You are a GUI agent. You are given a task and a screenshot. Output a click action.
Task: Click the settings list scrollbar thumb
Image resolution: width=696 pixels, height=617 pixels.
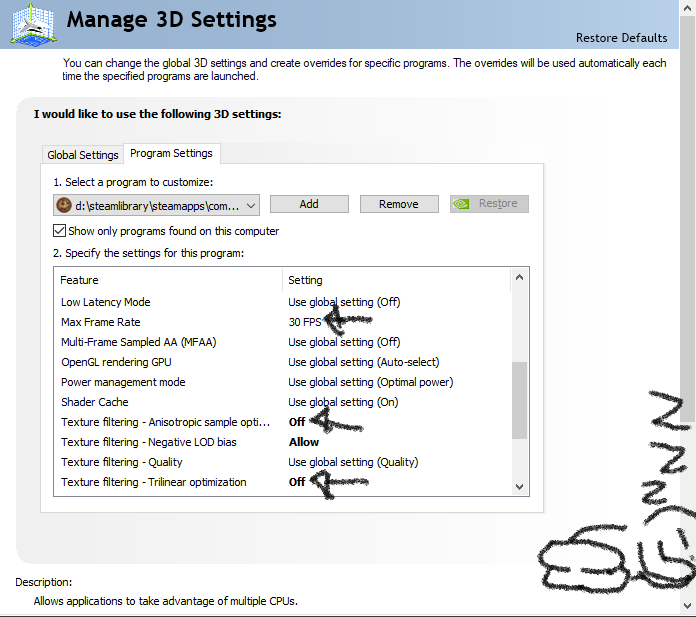[x=519, y=400]
